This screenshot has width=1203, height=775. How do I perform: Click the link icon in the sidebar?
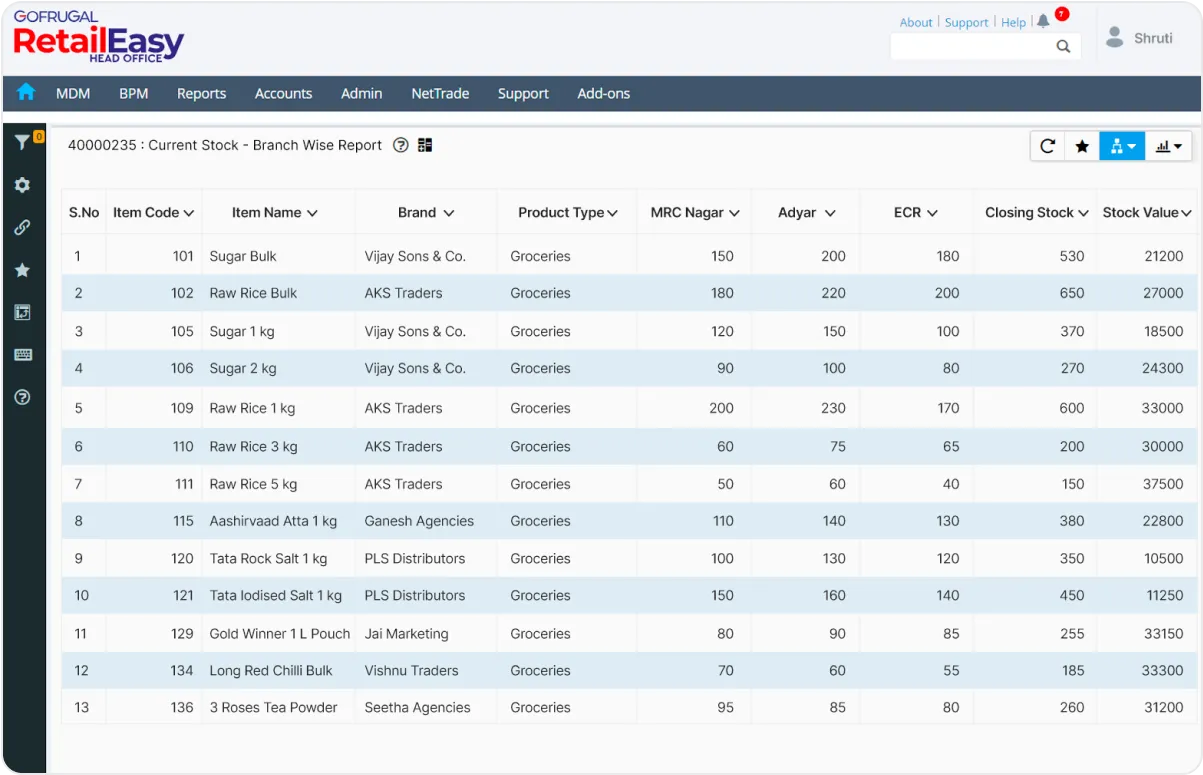pyautogui.click(x=24, y=227)
